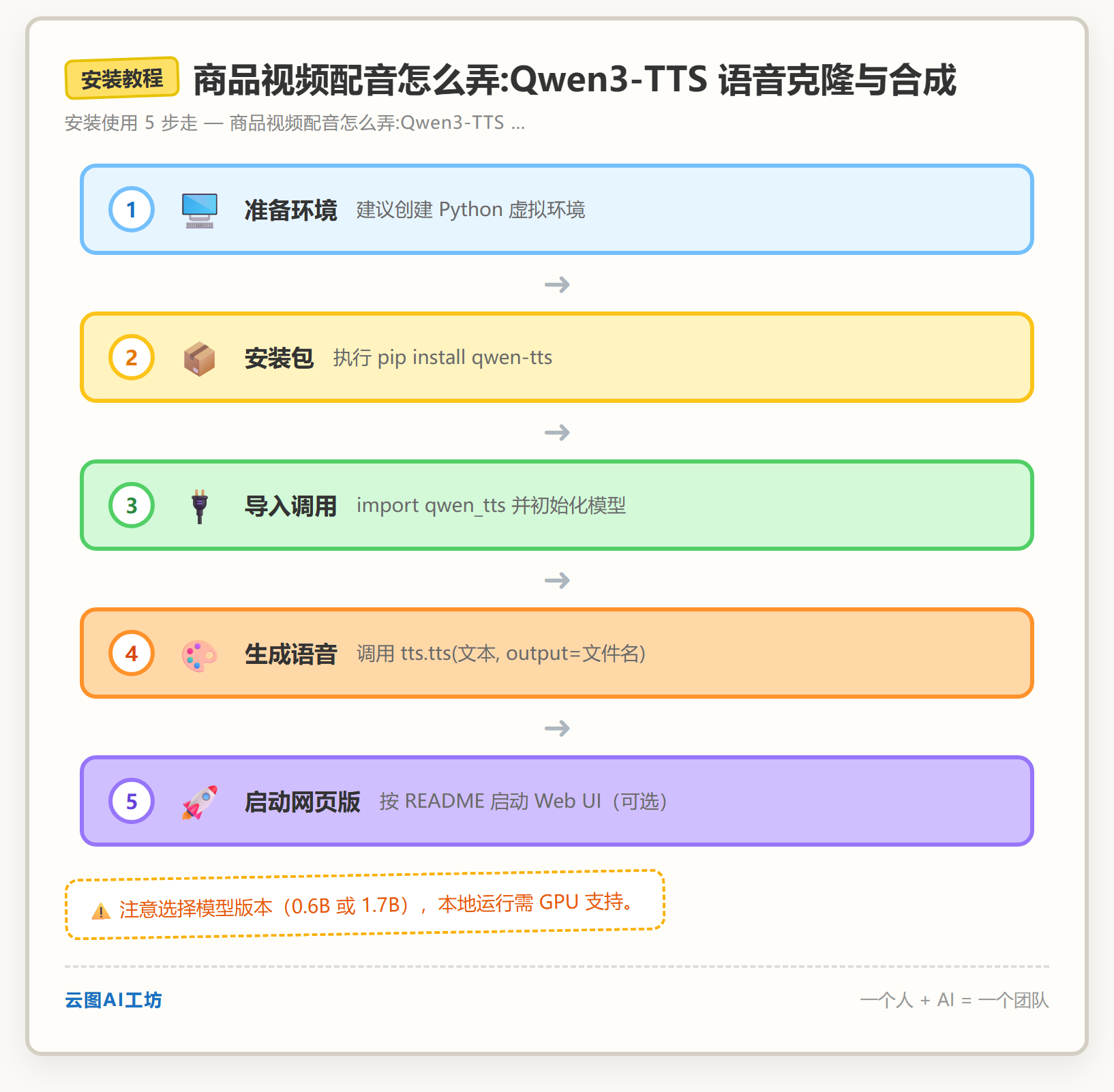
Task: Select the yellow number 2 circle
Action: (132, 357)
